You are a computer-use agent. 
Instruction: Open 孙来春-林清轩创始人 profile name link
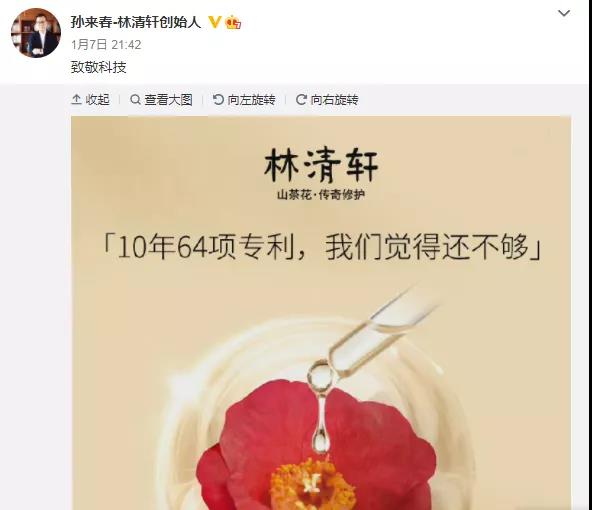coord(136,22)
